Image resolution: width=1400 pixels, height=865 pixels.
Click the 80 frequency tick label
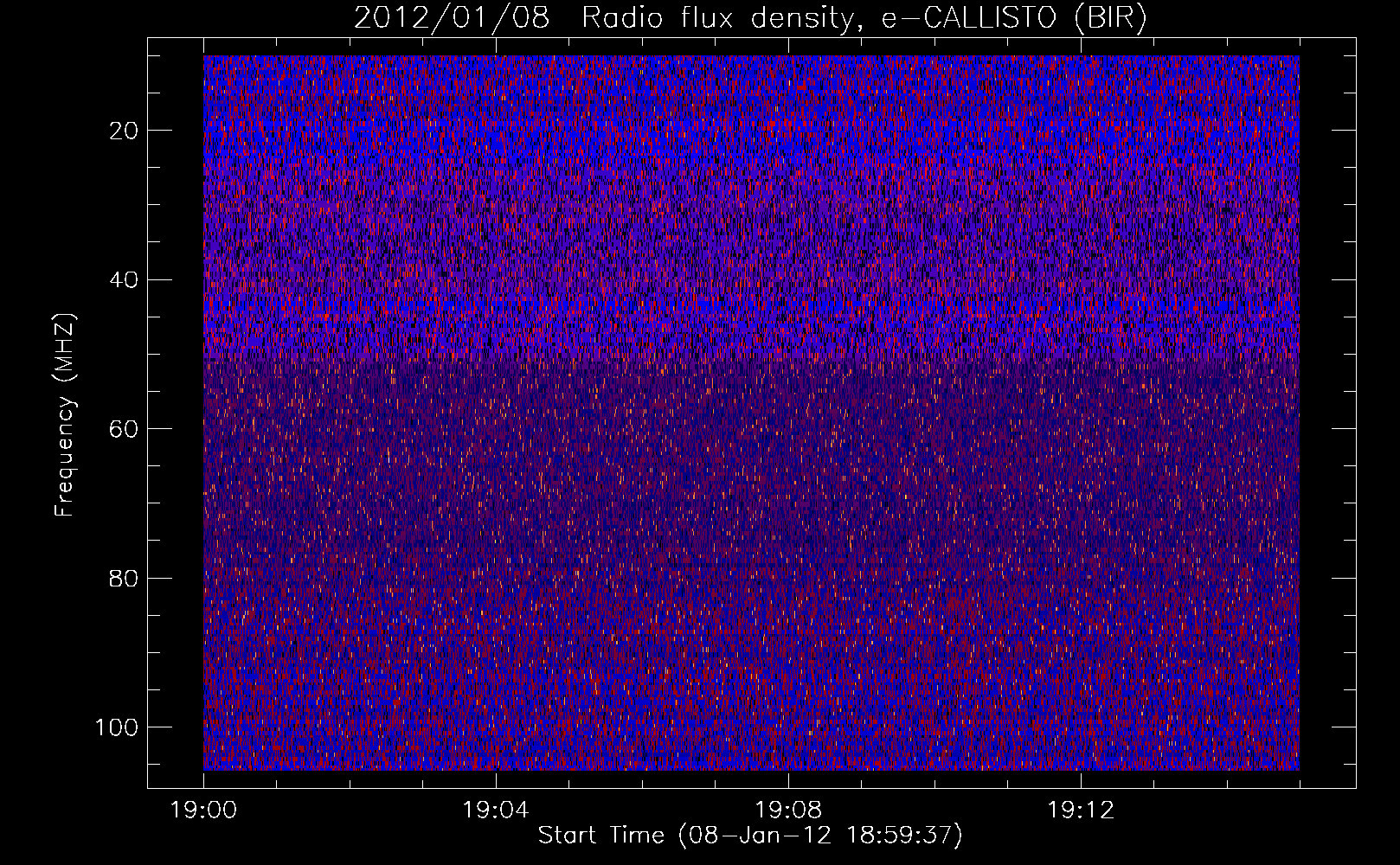124,578
